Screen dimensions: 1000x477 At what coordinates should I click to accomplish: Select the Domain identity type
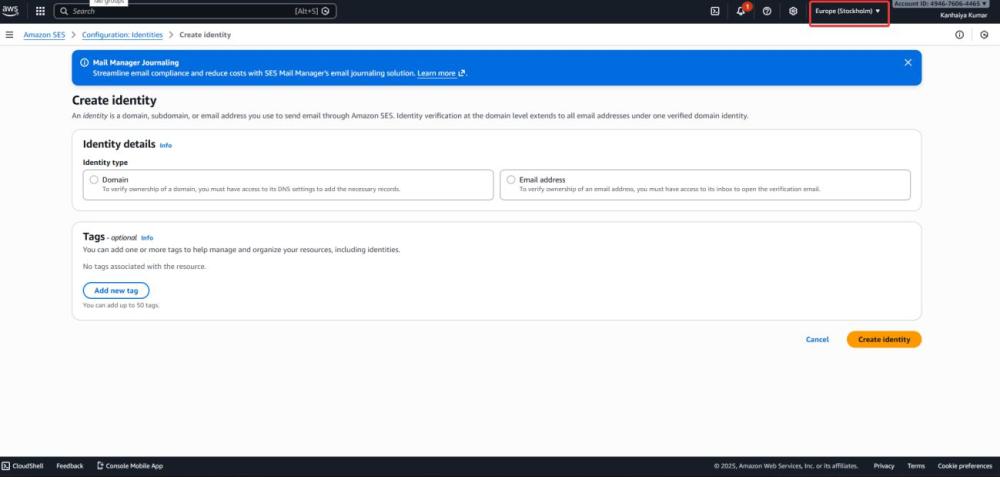(94, 180)
